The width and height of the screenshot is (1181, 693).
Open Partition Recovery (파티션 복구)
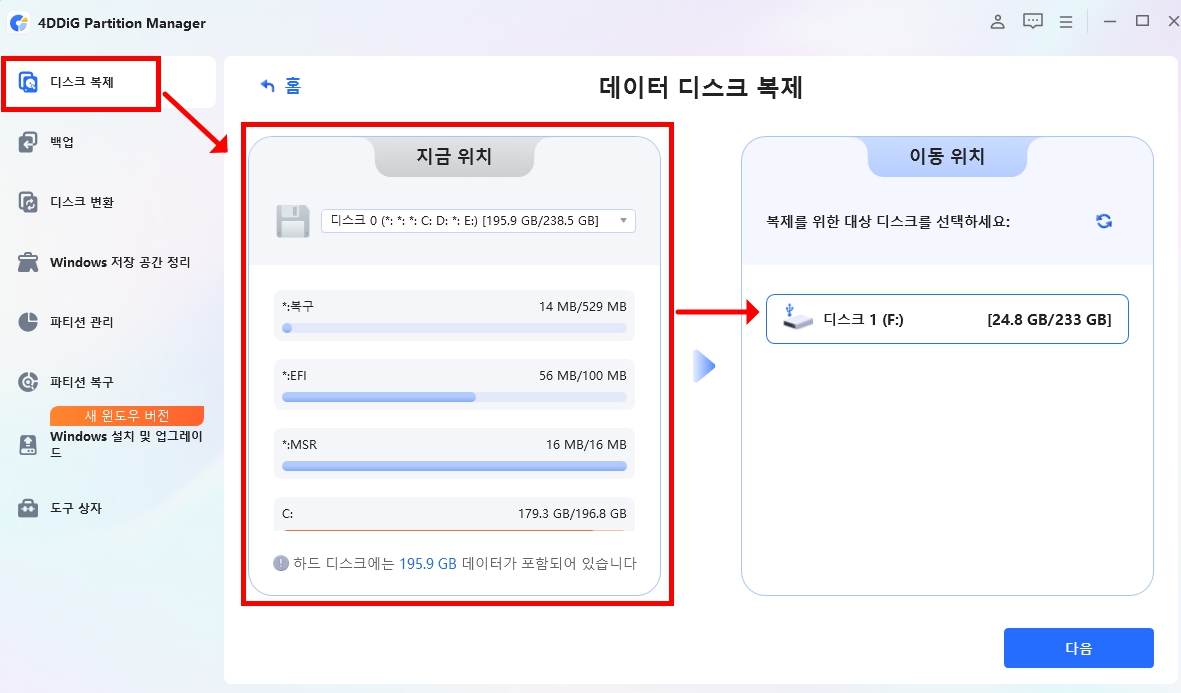[x=81, y=382]
